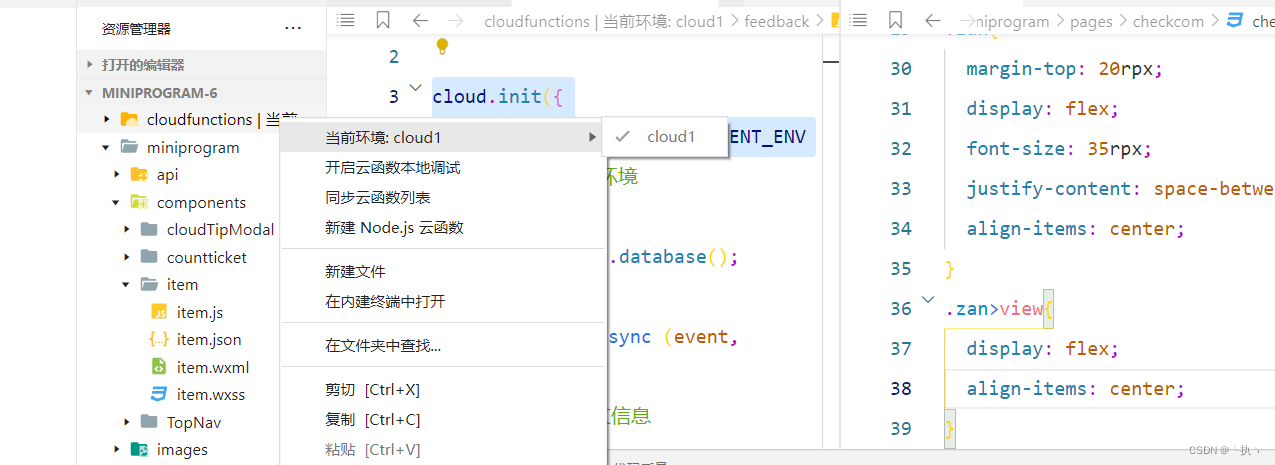Click the cloudTipModal folder icon
This screenshot has height=465, width=1275.
[x=149, y=229]
